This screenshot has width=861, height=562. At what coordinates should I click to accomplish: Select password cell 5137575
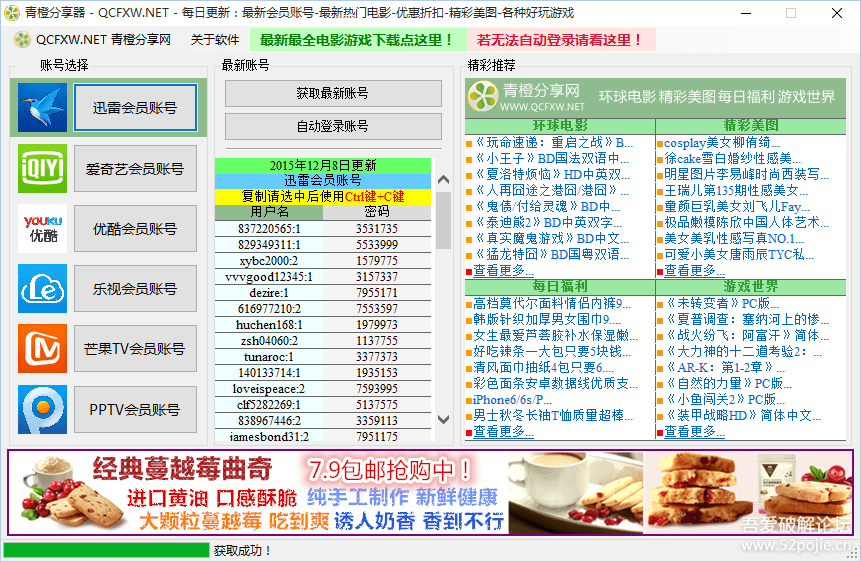coord(377,405)
